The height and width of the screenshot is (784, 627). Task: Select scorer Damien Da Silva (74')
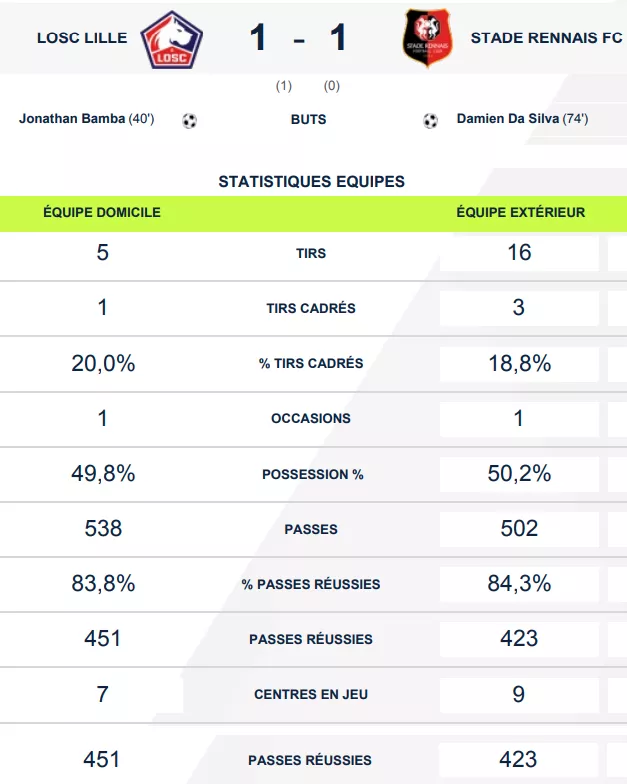(x=521, y=119)
